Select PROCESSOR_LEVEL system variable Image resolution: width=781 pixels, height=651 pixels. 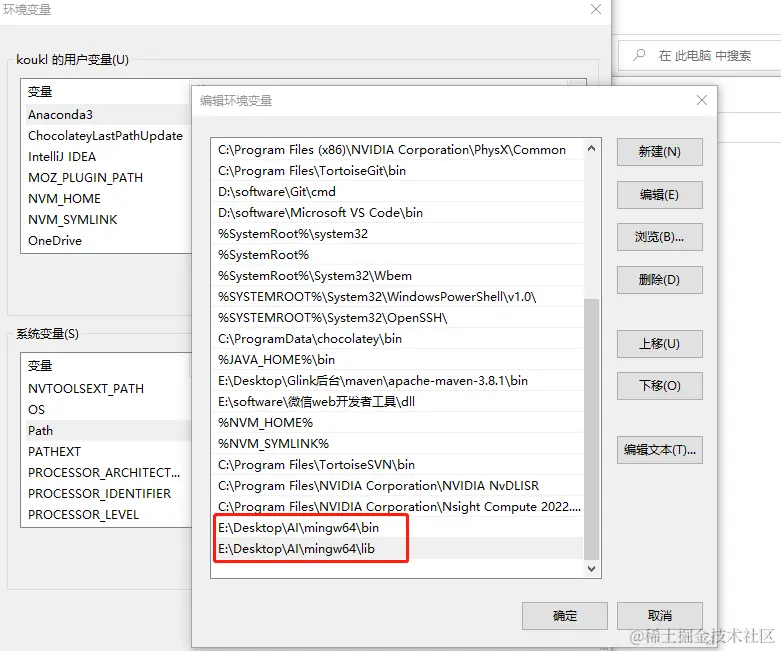[107, 515]
